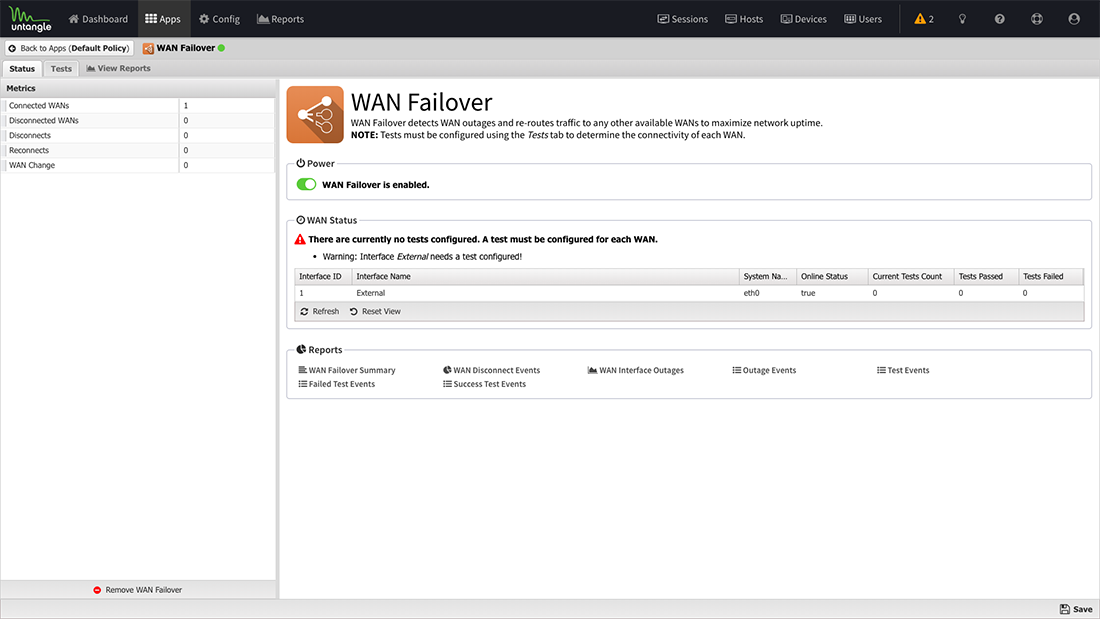Click the Connected WANs metric row

point(138,106)
